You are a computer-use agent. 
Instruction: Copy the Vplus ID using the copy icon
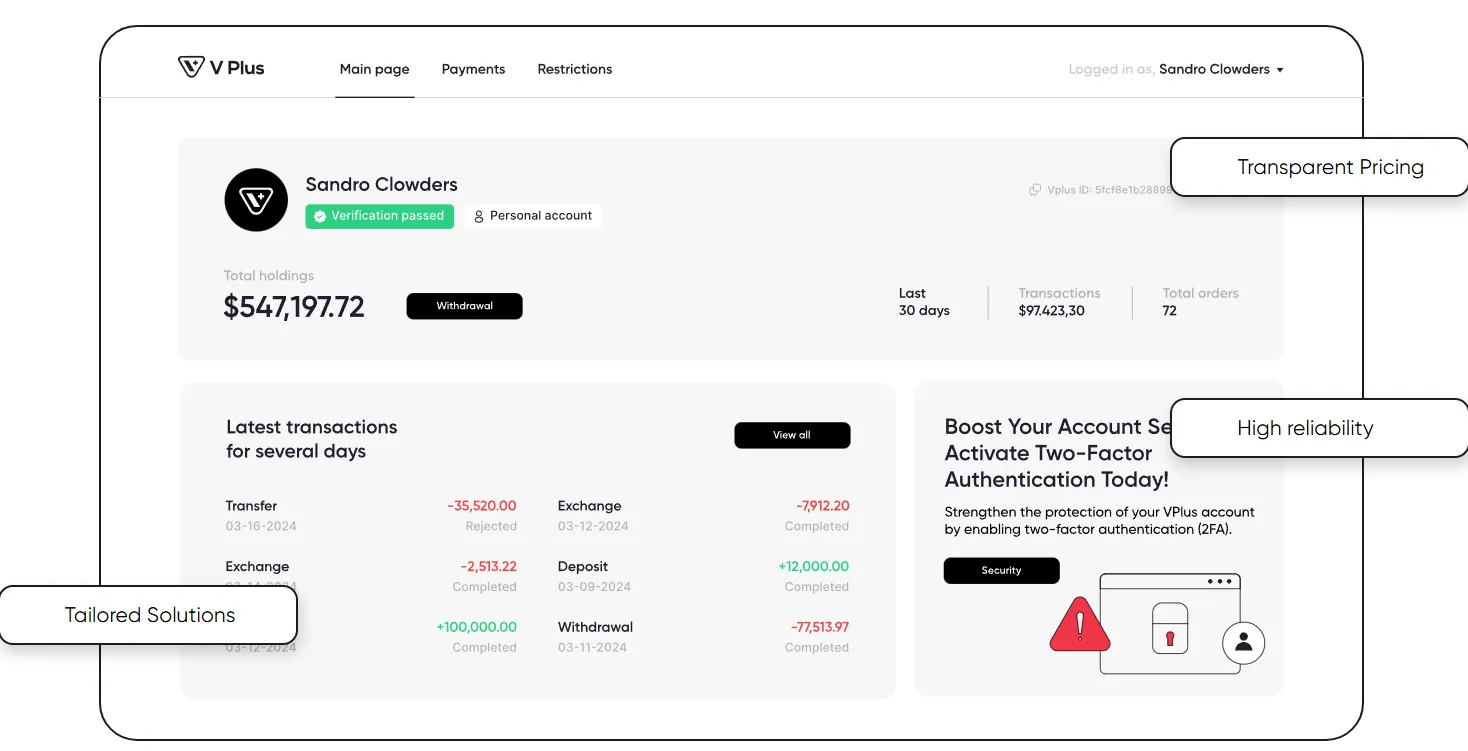pos(1035,189)
